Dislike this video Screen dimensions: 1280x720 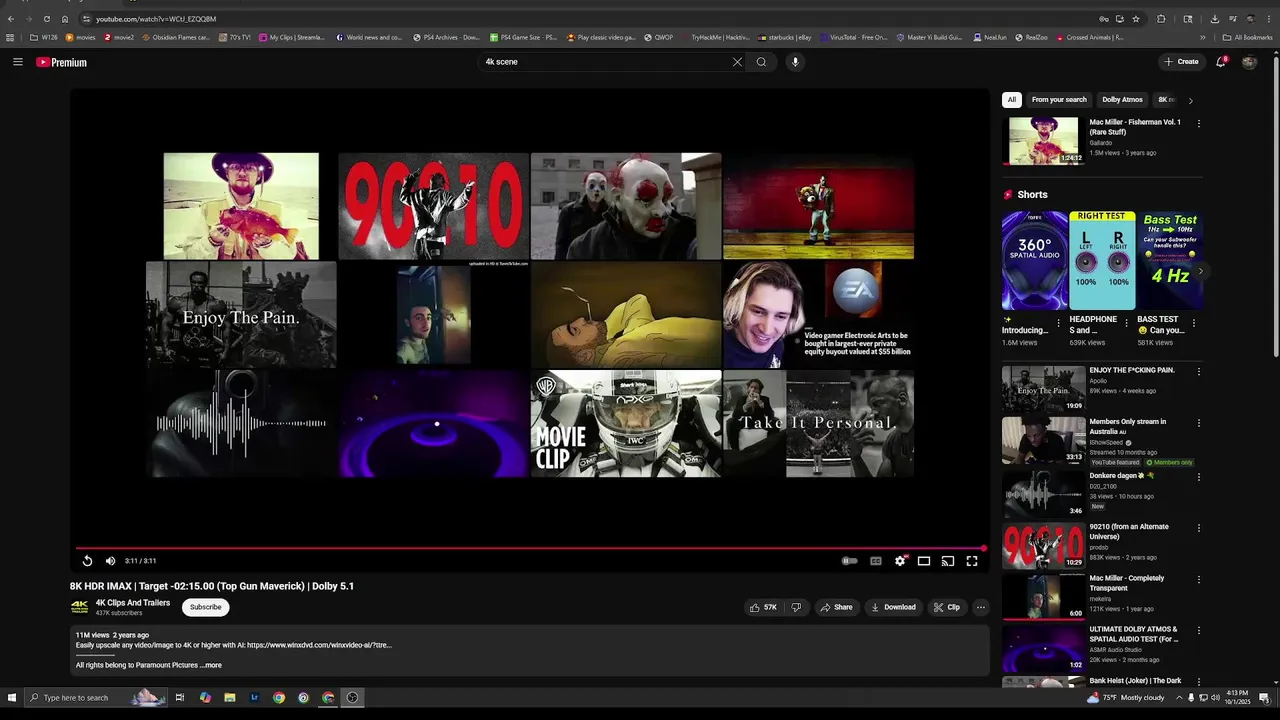pos(796,607)
